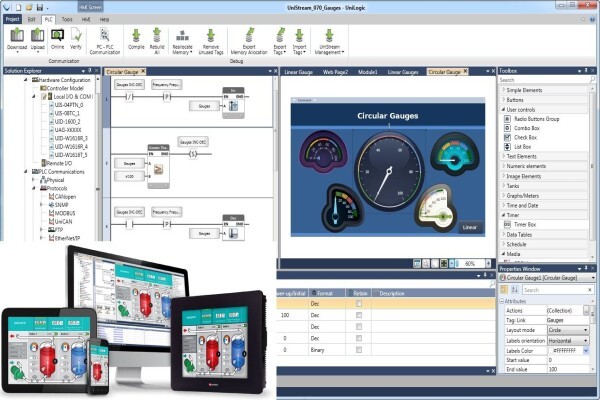This screenshot has width=600, height=400.
Task: Switch to Web Page2 editor tab
Action: point(335,72)
